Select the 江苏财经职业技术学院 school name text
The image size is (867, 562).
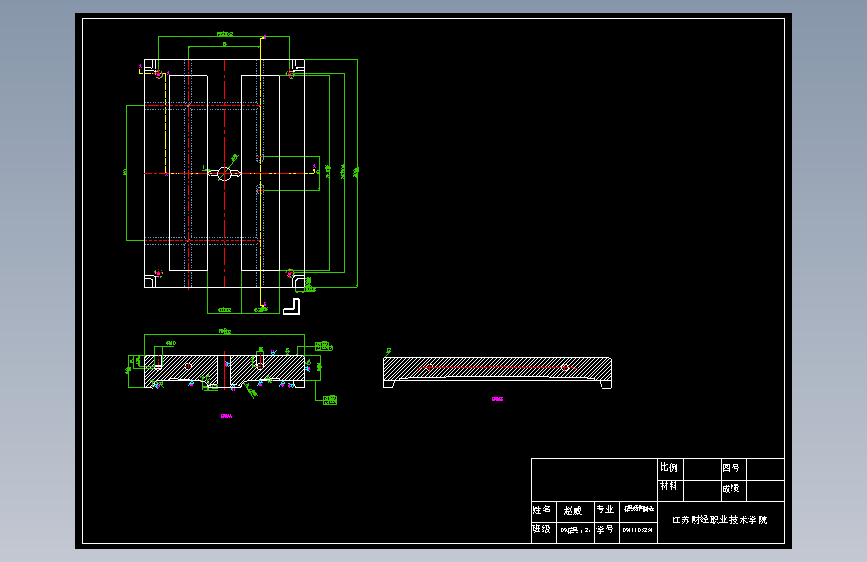point(719,520)
